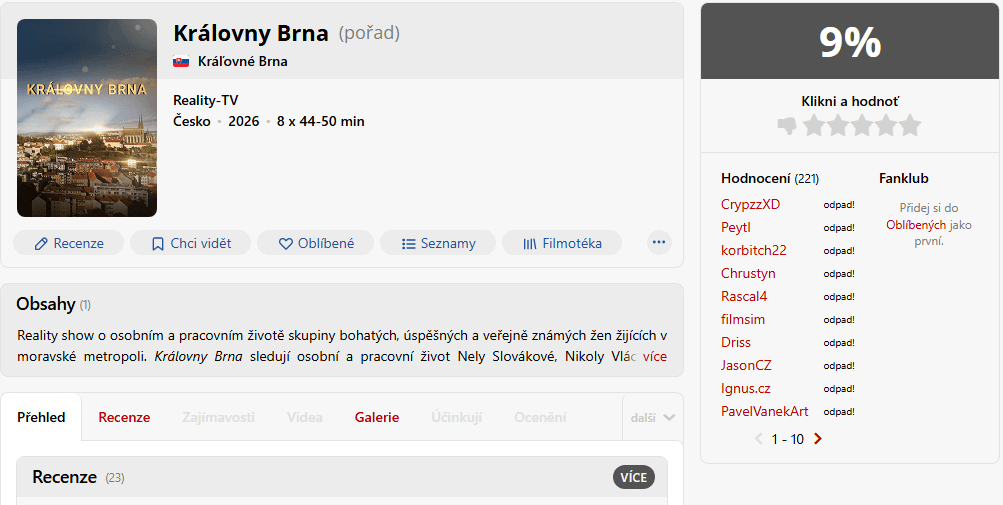Viewport: 1003px width, 505px height.
Task: Open the Královny Brna poster image
Action: (87, 118)
